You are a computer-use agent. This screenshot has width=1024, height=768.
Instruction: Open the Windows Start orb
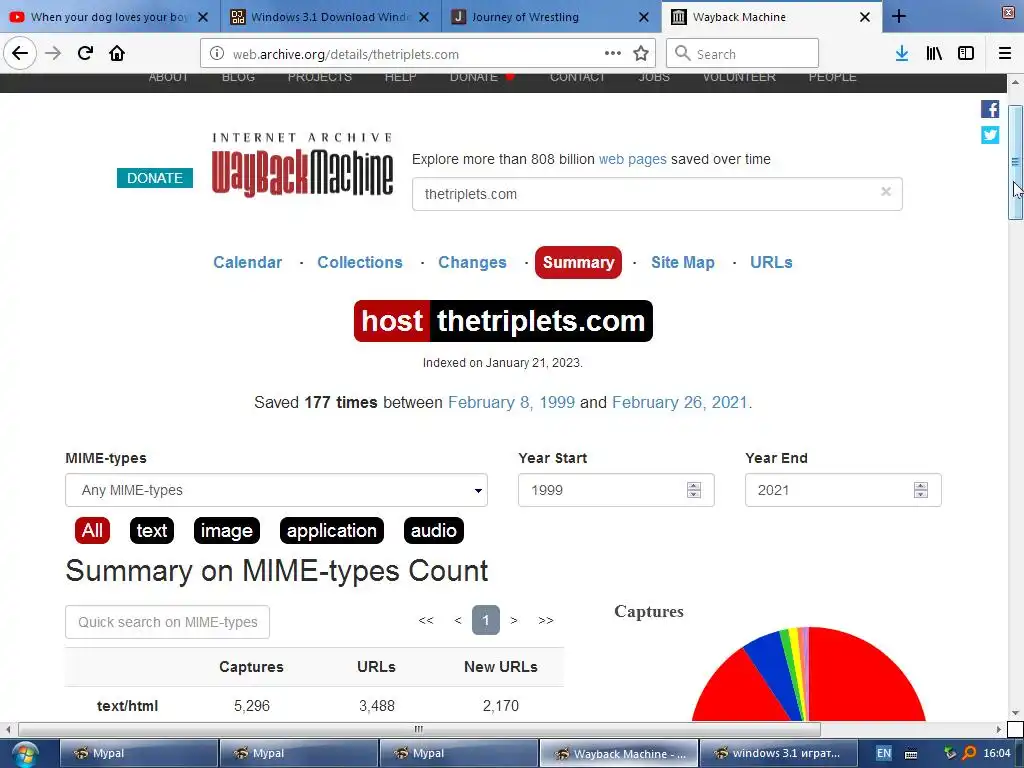24,754
